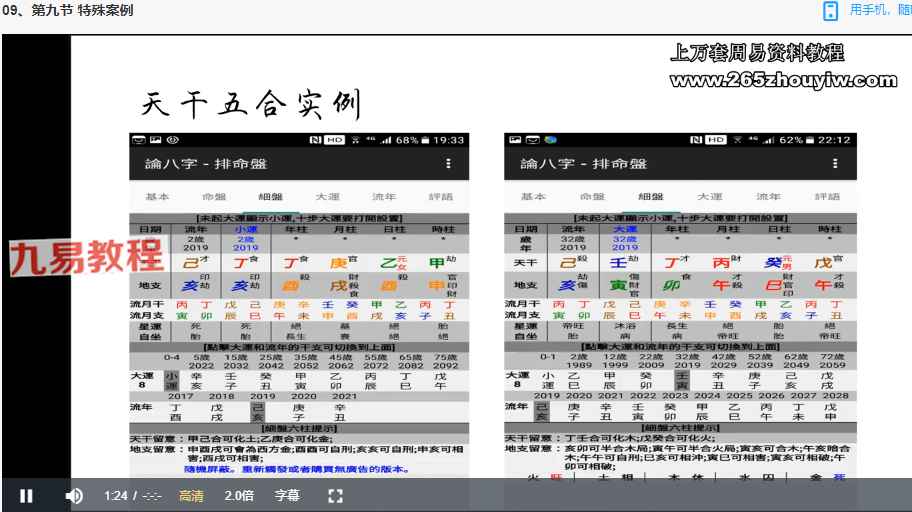912x512 pixels.
Task: Select highlighted 壬寅 大運 cell under 2019
Action: 682,381
